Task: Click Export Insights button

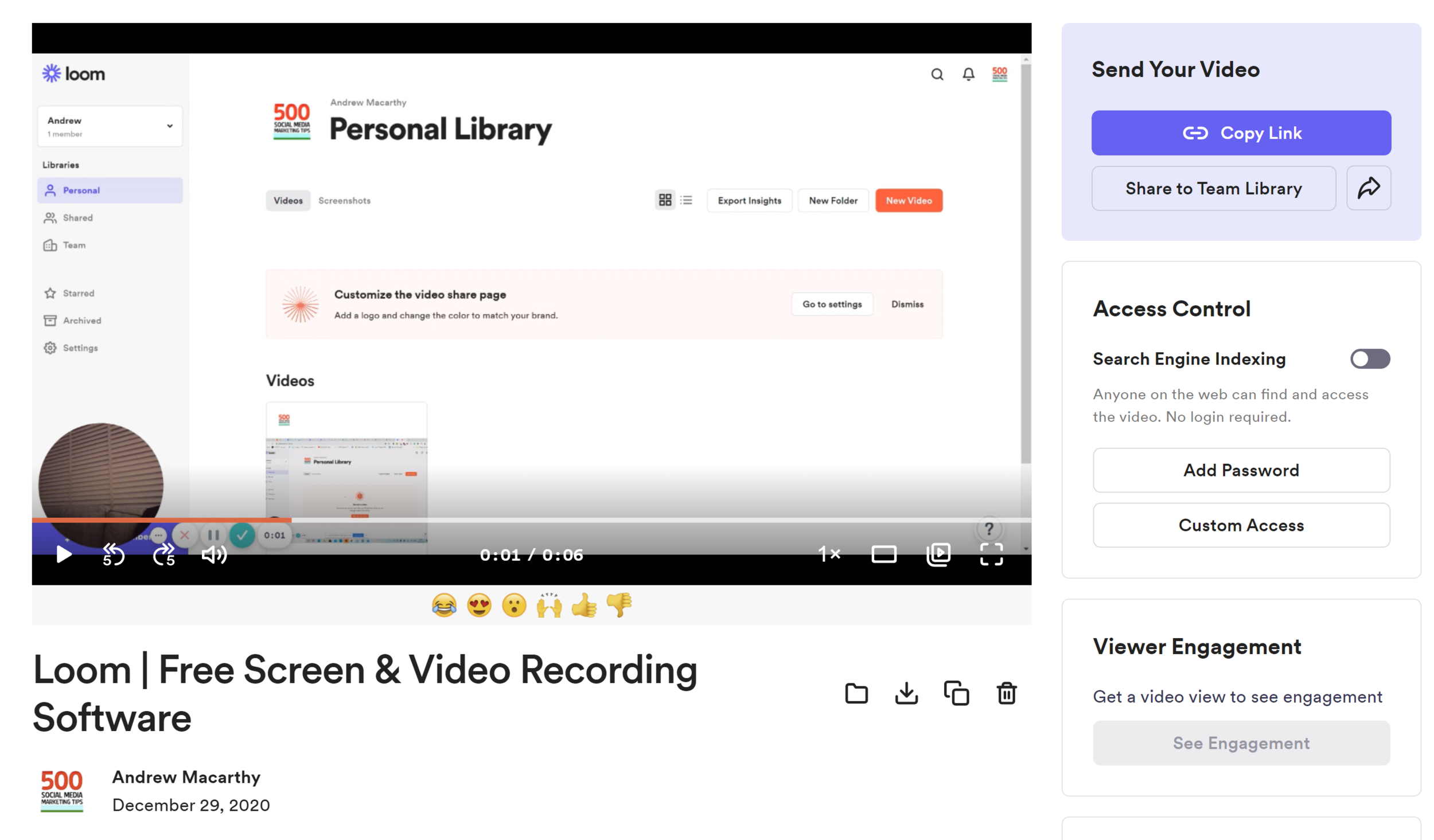Action: pyautogui.click(x=749, y=201)
